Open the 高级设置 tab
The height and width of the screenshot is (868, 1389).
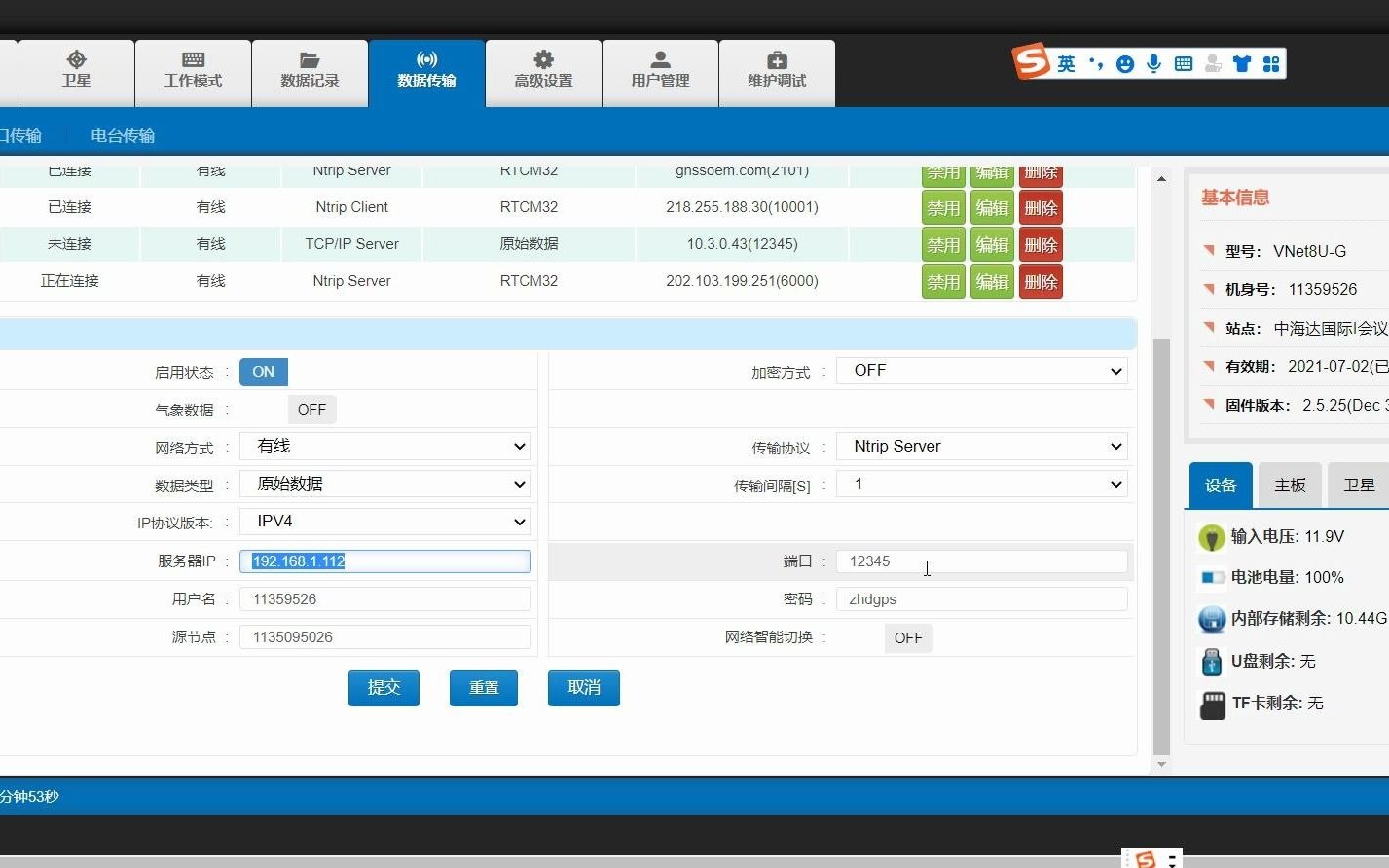tap(543, 72)
